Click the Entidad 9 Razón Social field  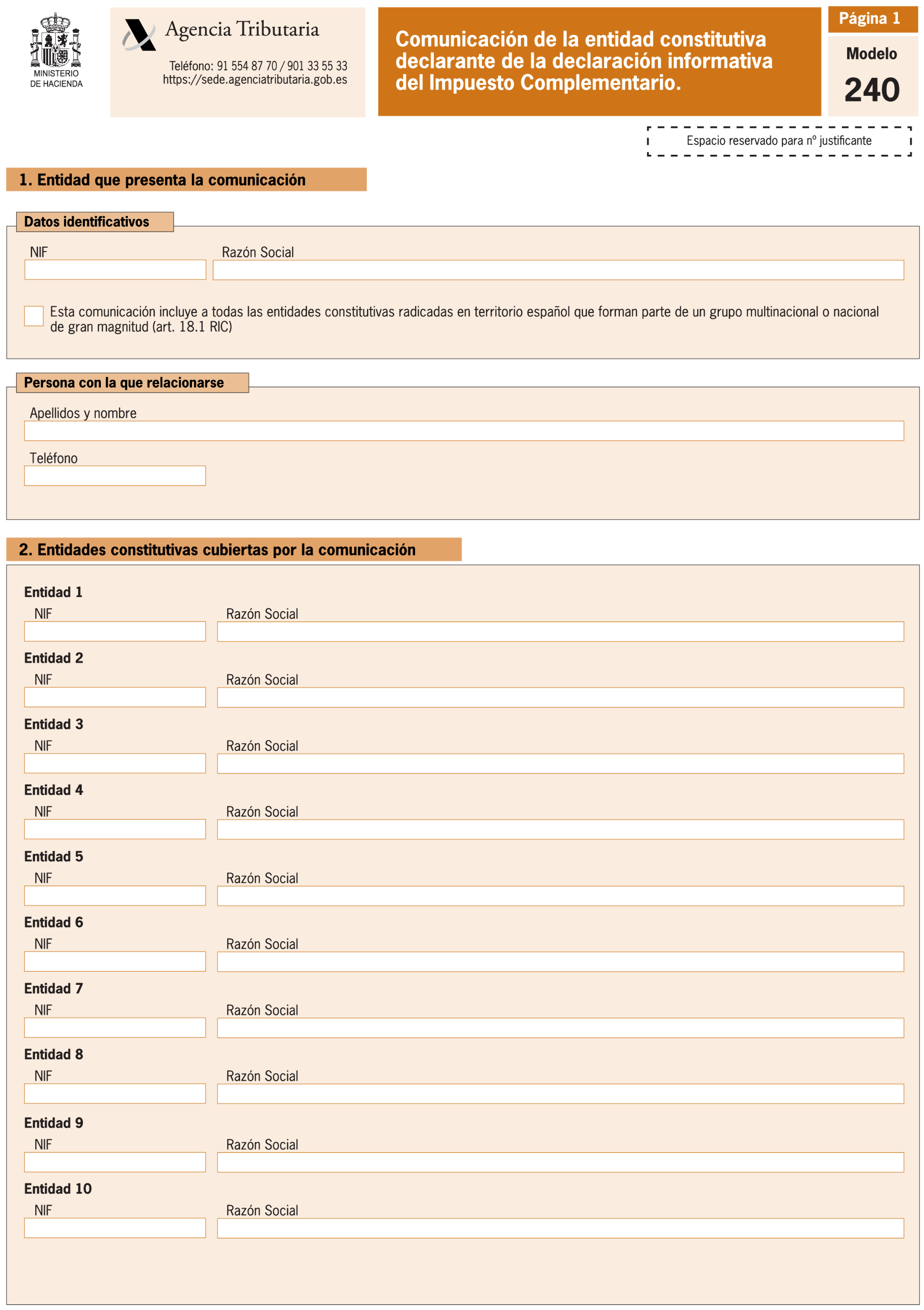pos(560,1162)
